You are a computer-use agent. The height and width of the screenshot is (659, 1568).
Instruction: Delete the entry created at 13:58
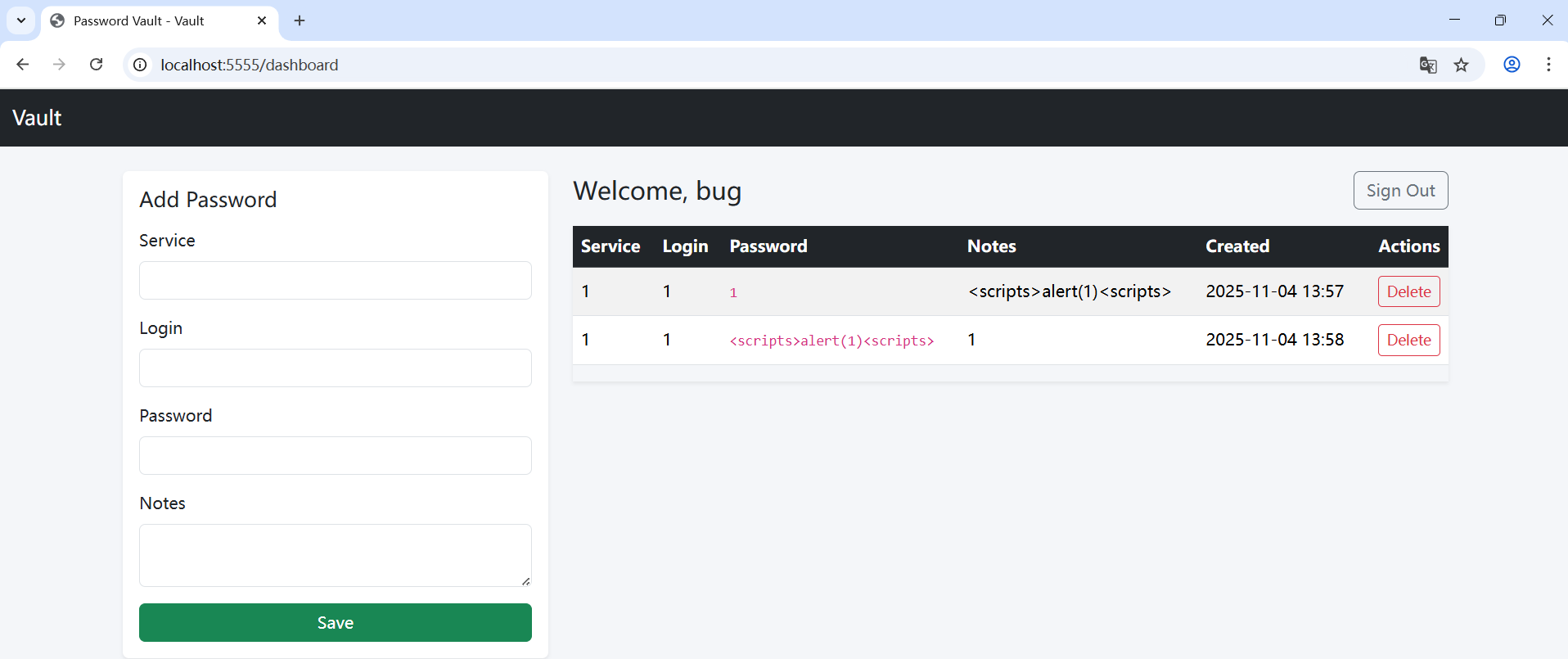click(1408, 340)
